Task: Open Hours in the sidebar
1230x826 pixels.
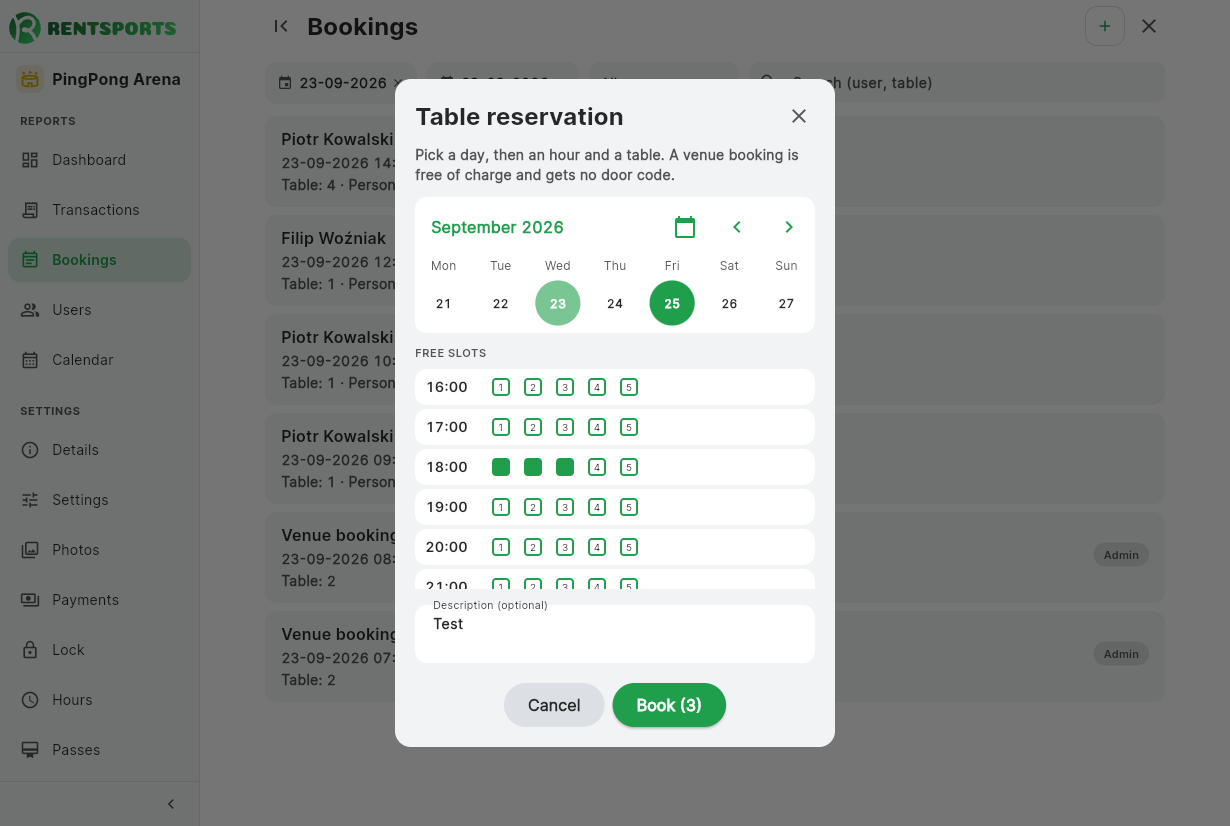Action: 100,700
